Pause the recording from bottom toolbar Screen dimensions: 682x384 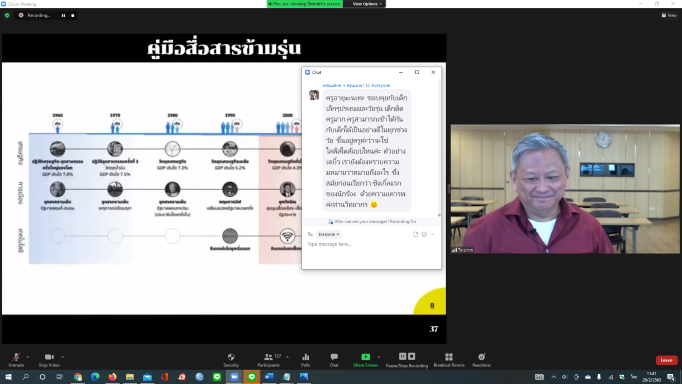[402, 357]
